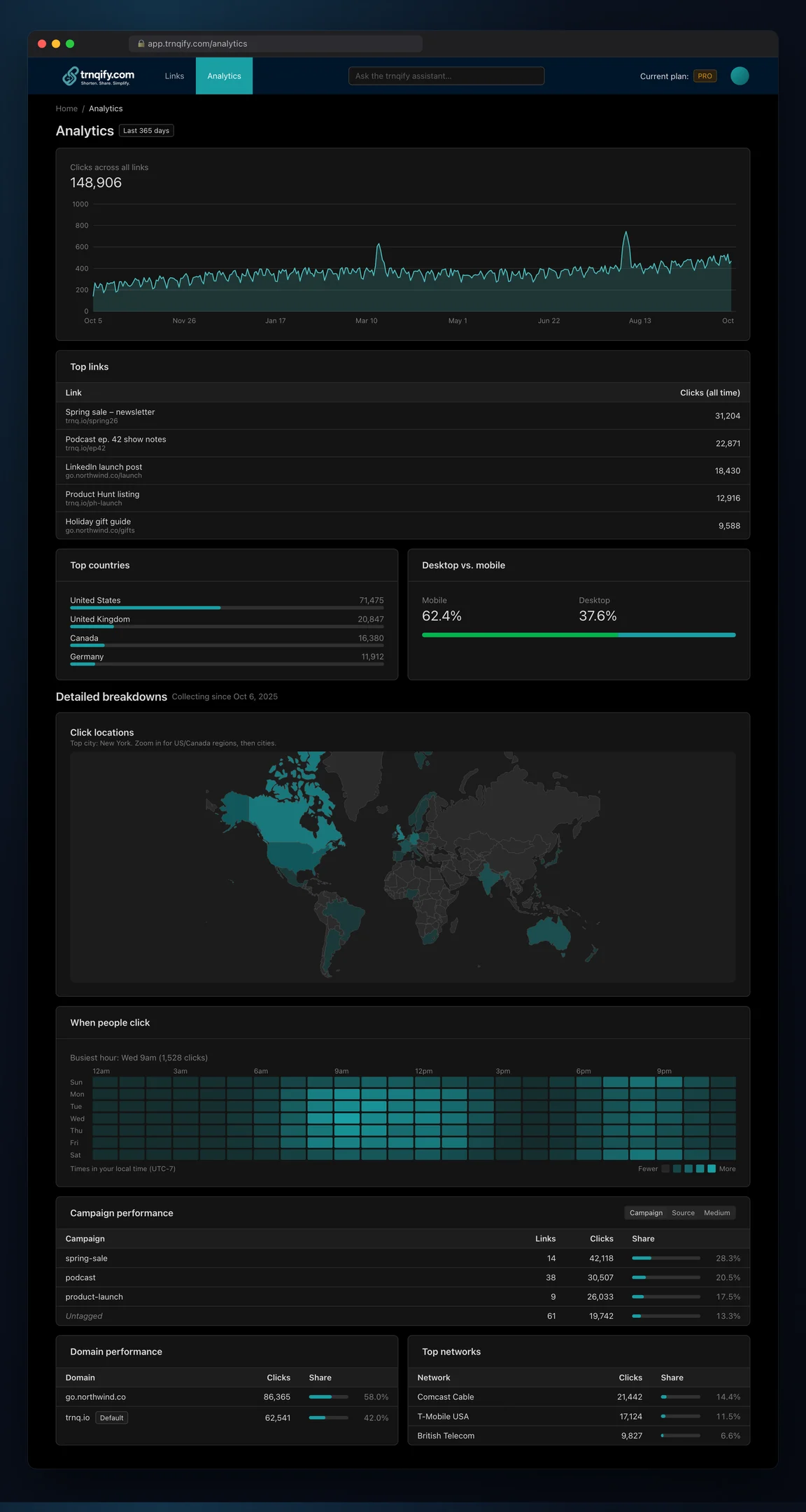Click the product-launch campaign row
This screenshot has width=806, height=1512.
pyautogui.click(x=403, y=1296)
